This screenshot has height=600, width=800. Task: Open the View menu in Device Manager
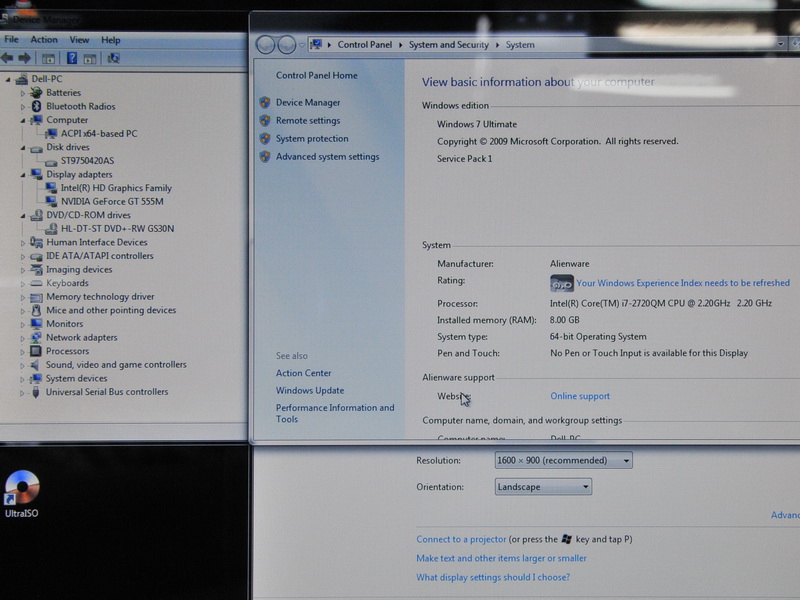79,39
